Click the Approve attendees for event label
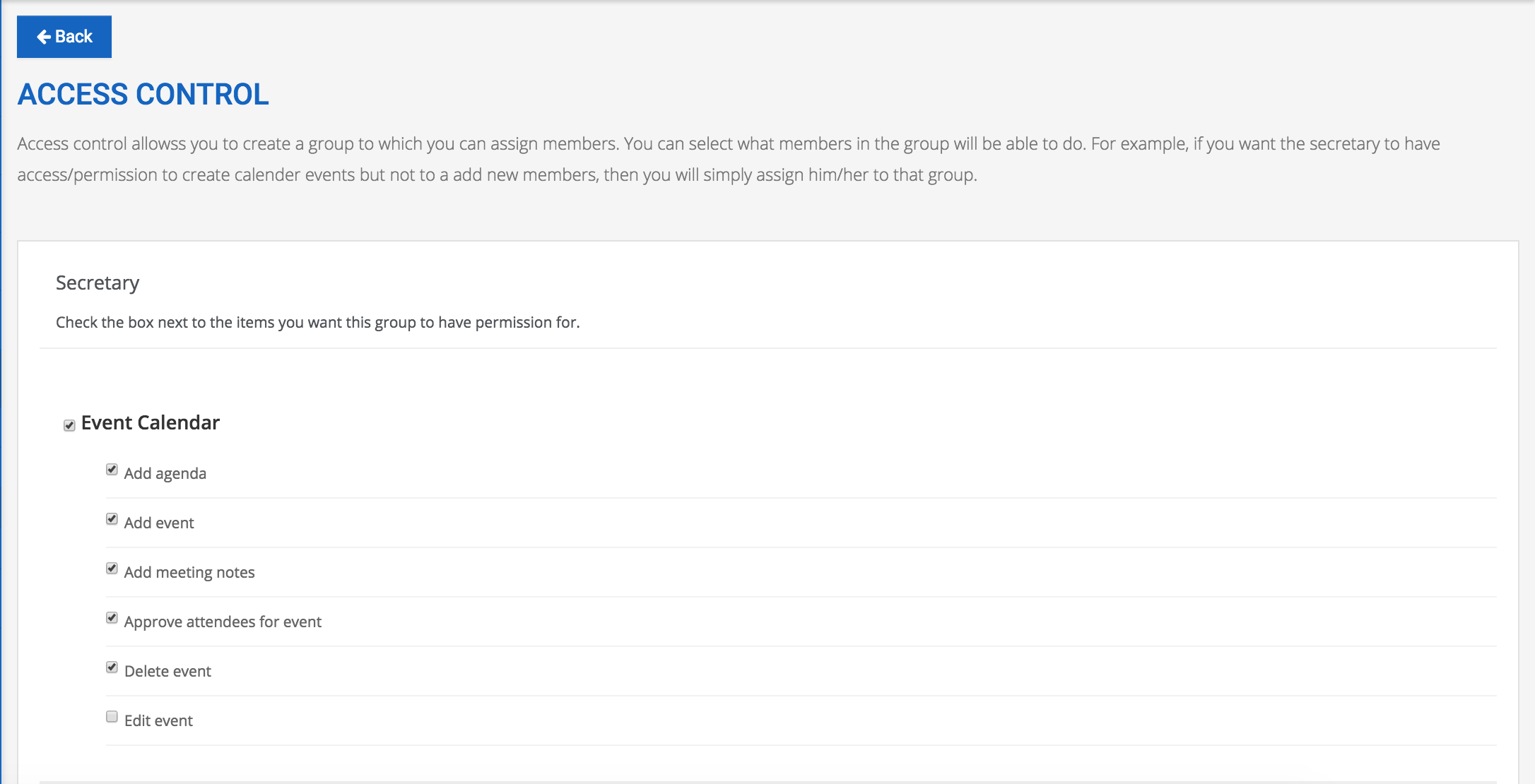The width and height of the screenshot is (1535, 784). [x=223, y=622]
